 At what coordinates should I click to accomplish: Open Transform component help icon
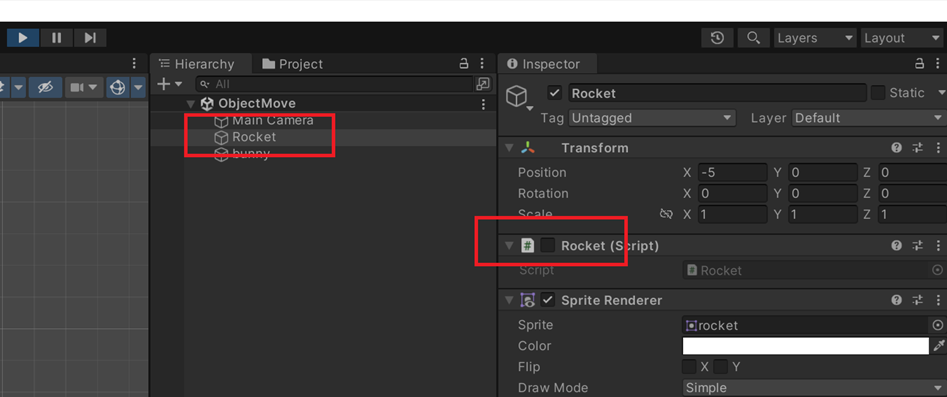click(897, 148)
